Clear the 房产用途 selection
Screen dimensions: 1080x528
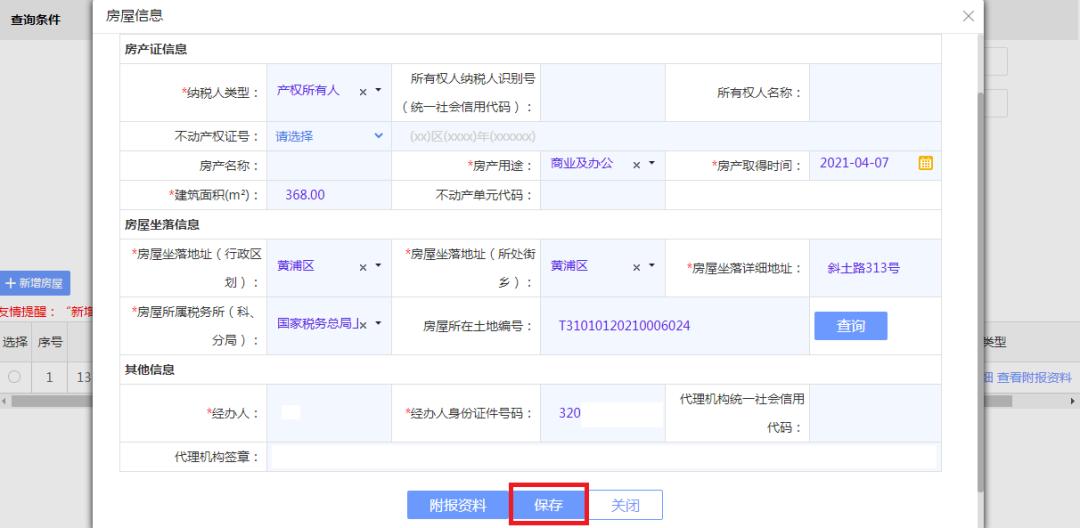pyautogui.click(x=636, y=163)
